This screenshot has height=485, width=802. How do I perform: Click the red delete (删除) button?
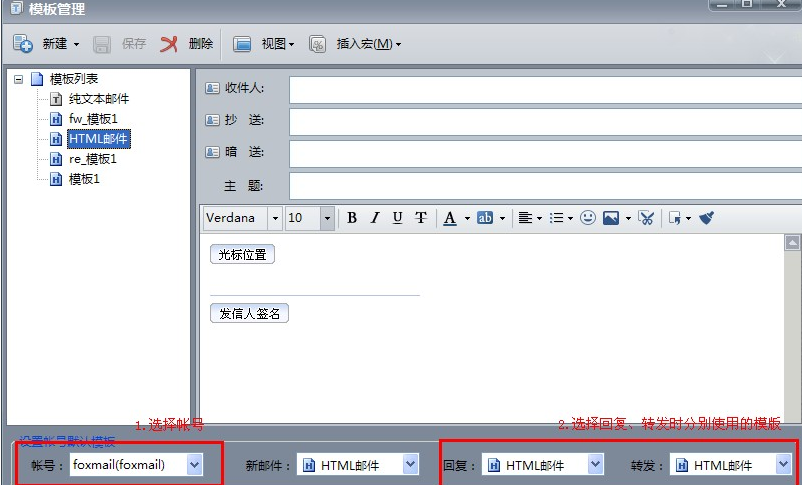click(187, 44)
